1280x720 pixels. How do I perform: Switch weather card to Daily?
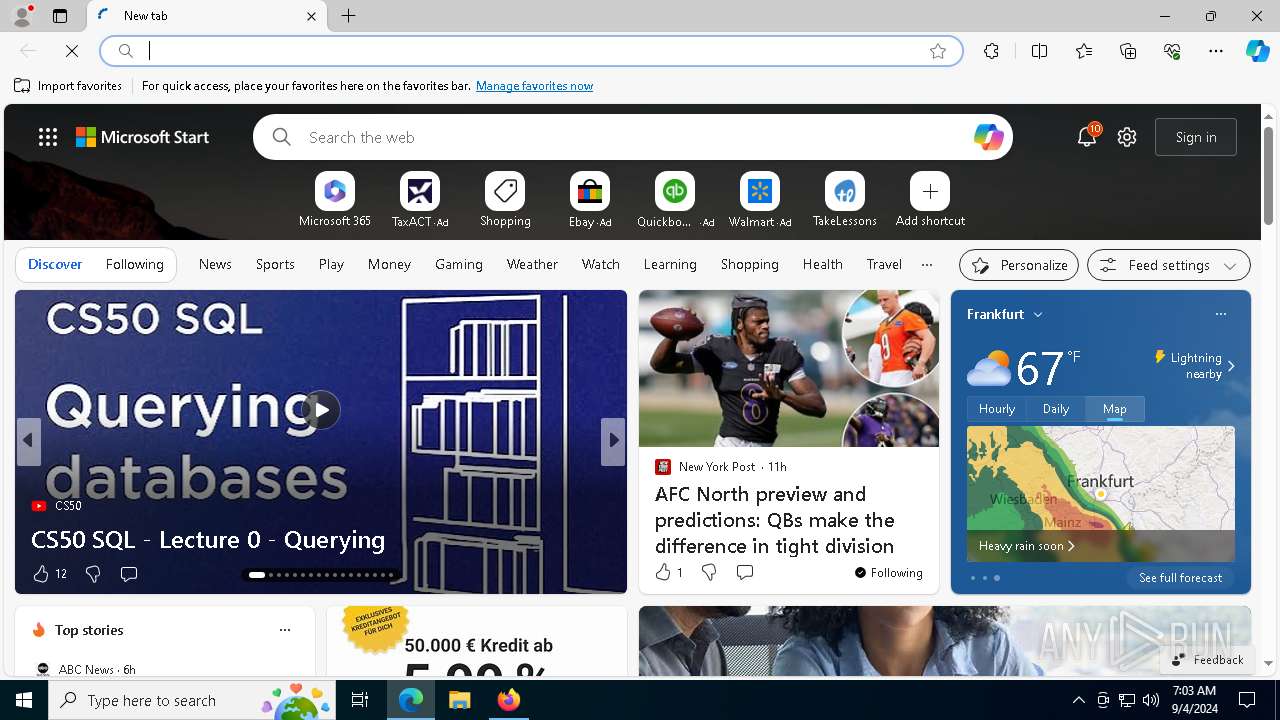click(1056, 409)
